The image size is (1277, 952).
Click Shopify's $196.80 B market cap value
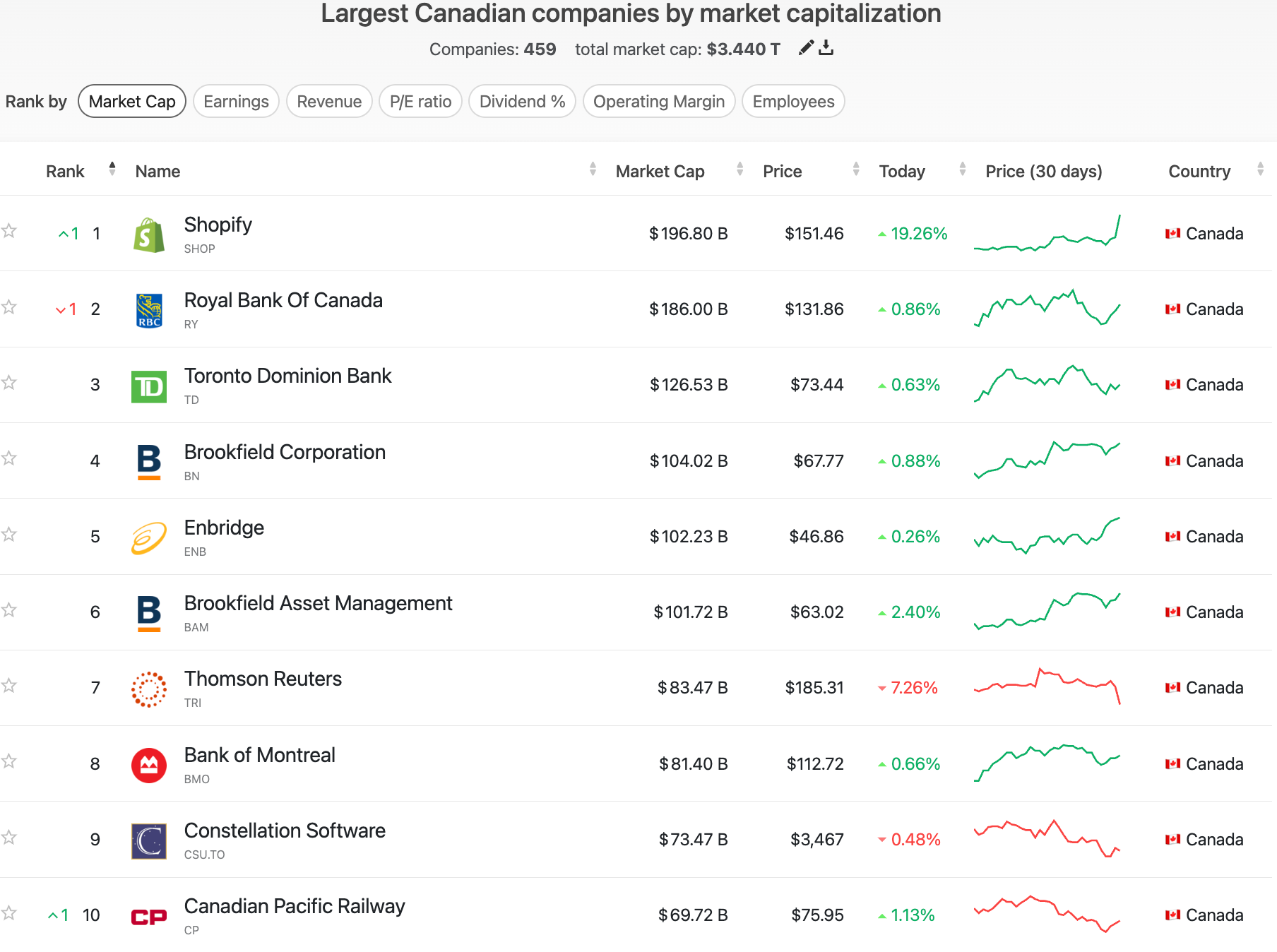point(689,234)
